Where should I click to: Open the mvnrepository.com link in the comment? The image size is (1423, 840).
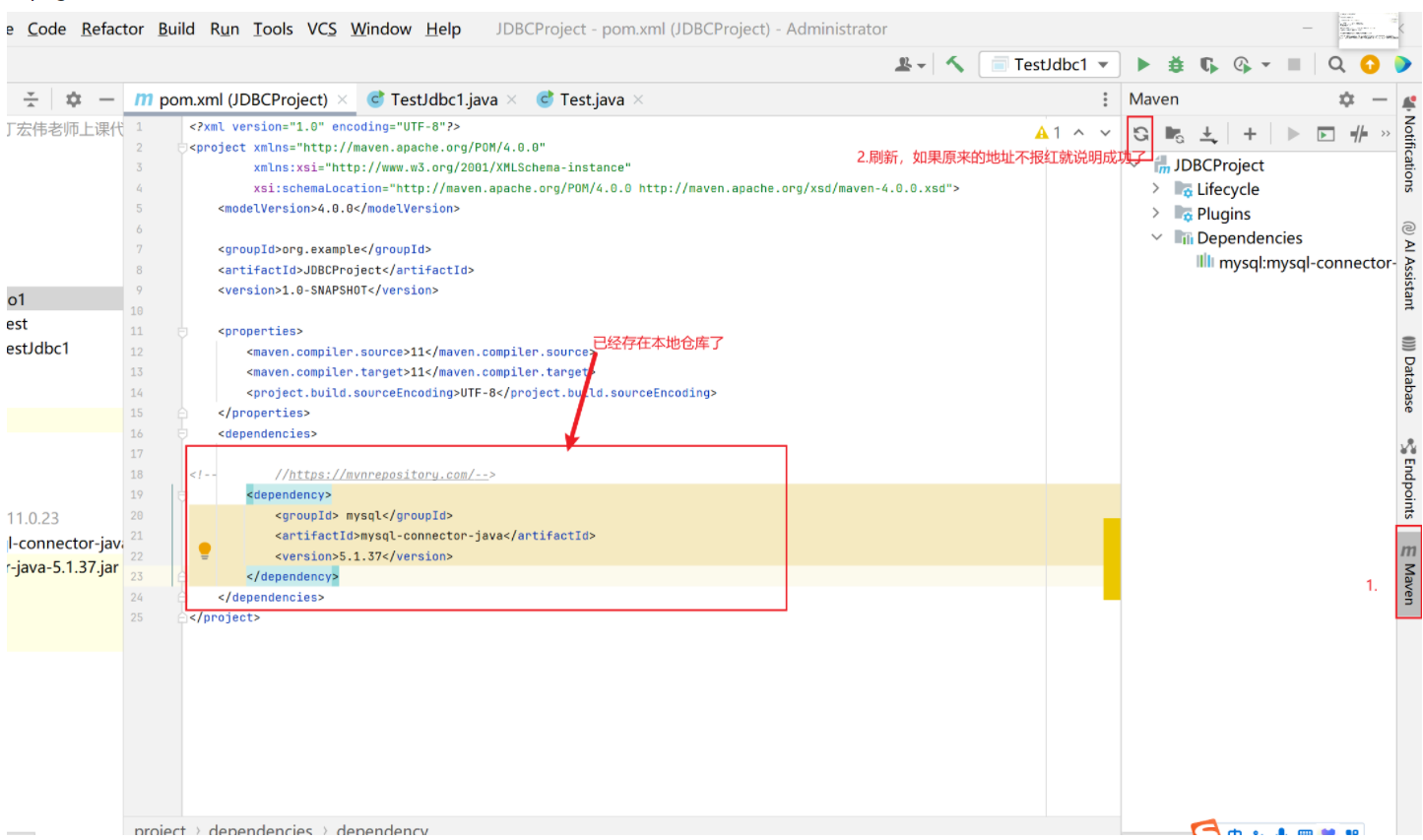(381, 475)
